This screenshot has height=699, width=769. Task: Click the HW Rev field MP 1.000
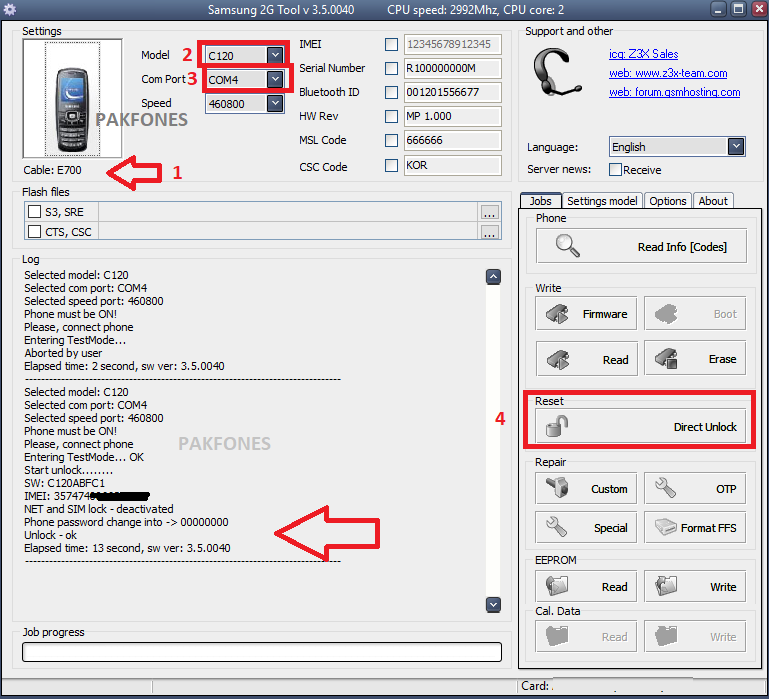(452, 116)
